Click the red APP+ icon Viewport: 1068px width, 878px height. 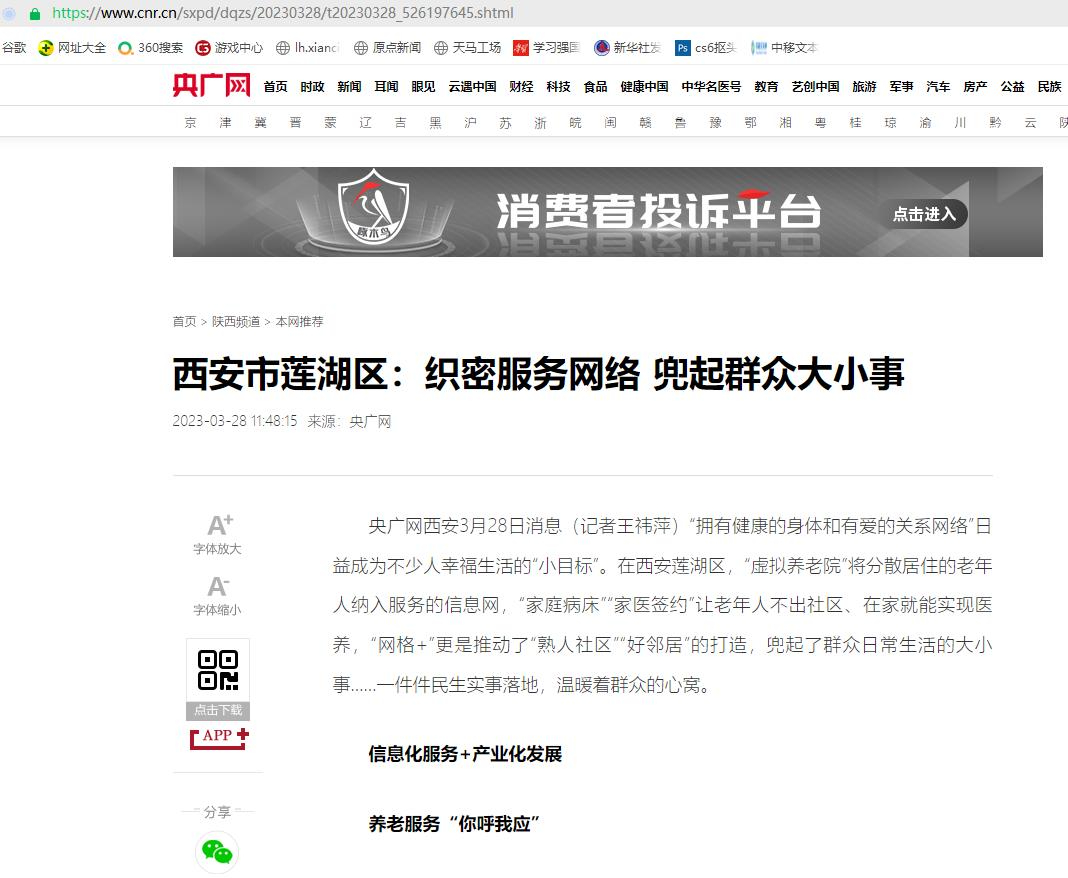pos(219,737)
